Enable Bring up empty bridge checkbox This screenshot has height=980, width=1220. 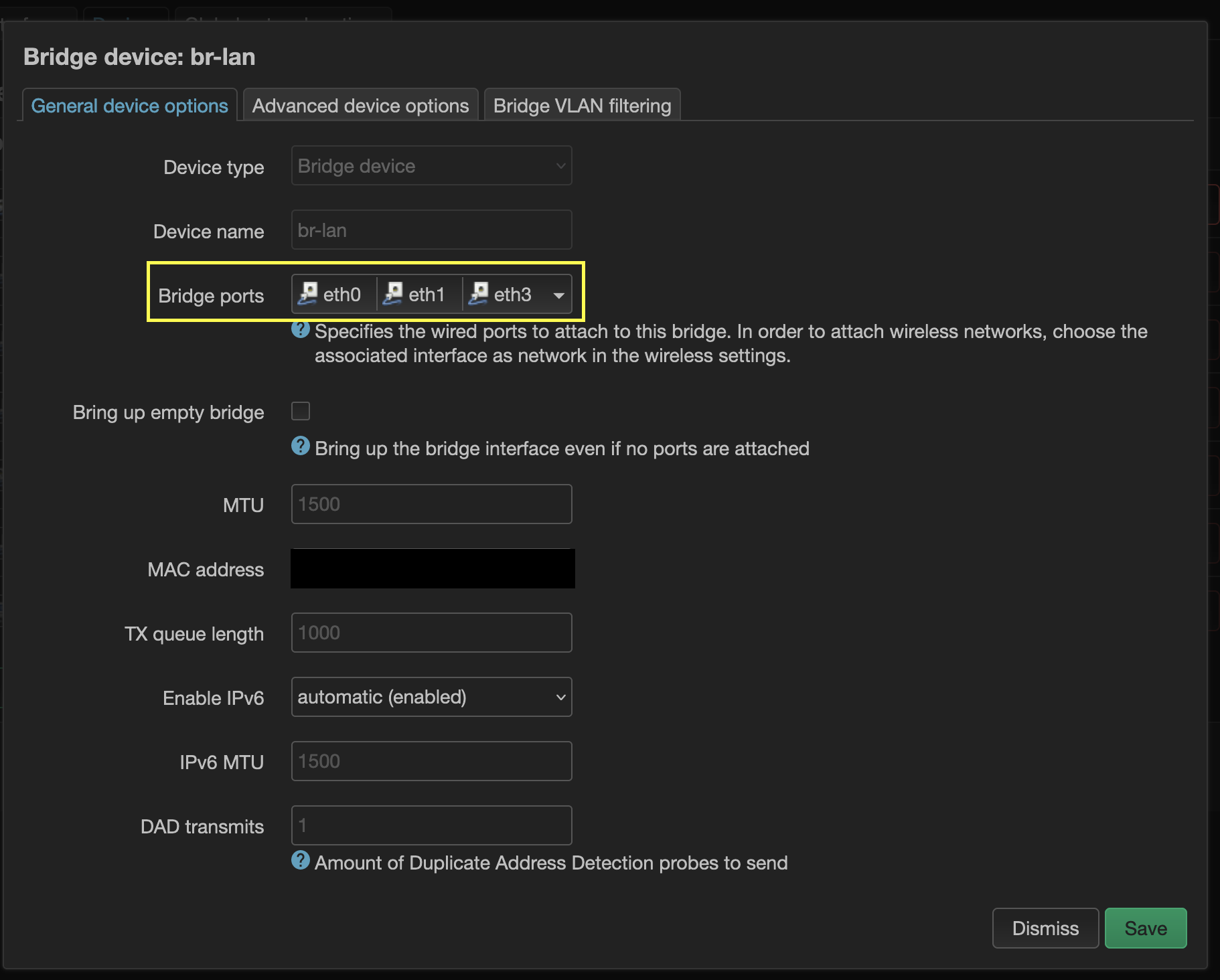click(x=301, y=411)
